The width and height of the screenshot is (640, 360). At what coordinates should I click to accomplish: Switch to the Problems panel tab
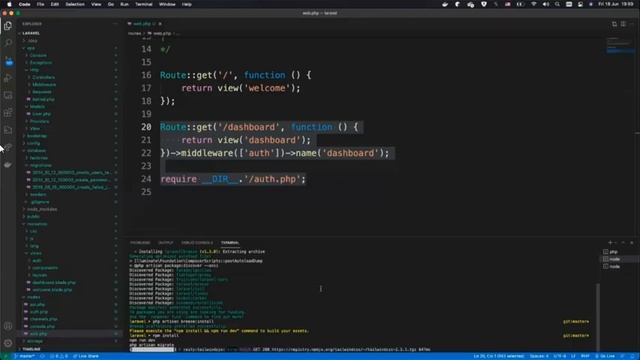pos(140,243)
